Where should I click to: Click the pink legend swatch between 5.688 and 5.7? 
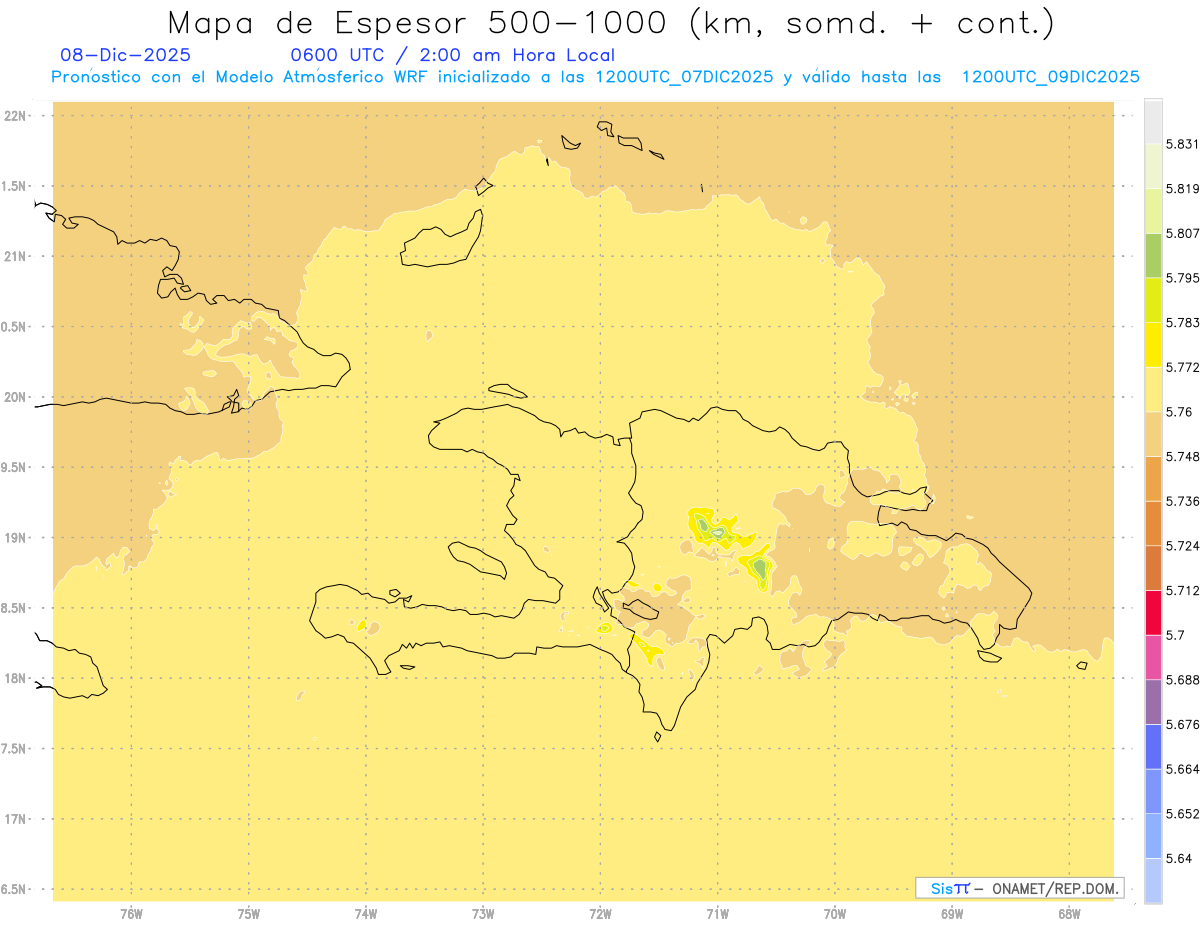1153,657
